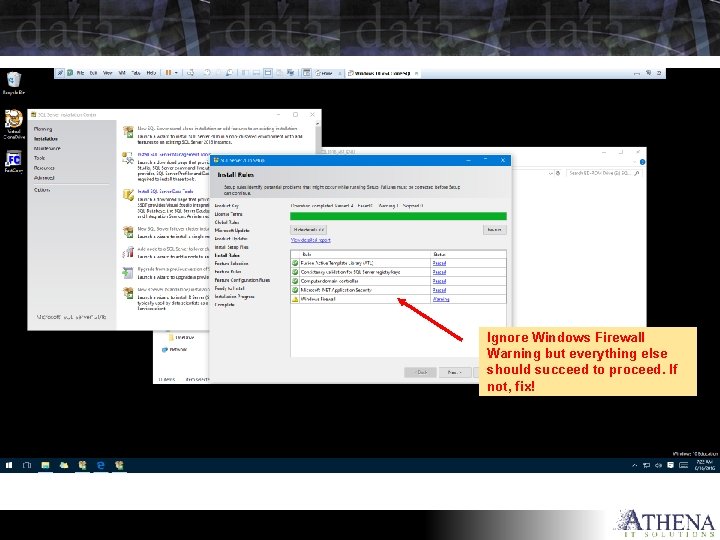Select Maintenance in Installation Center sidebar
The height and width of the screenshot is (540, 720).
[47, 148]
